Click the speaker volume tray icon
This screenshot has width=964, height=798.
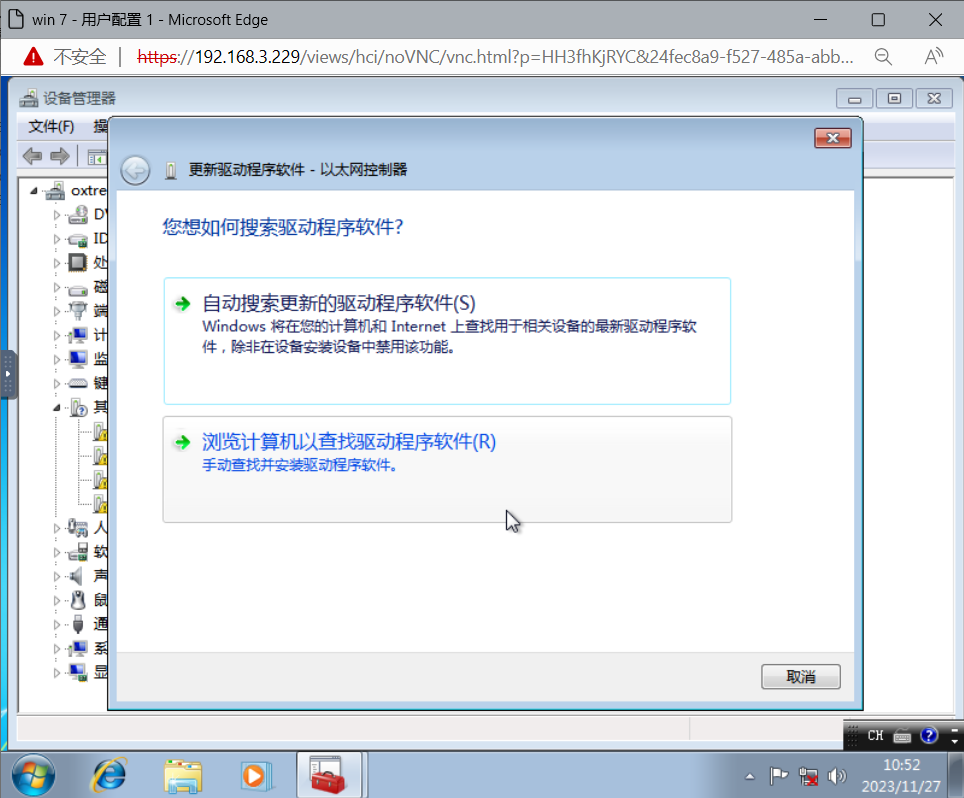(838, 776)
